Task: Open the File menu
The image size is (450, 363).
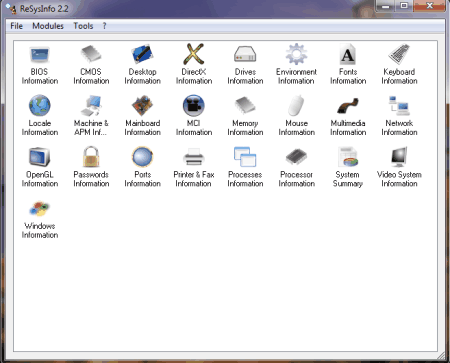Action: (16, 26)
